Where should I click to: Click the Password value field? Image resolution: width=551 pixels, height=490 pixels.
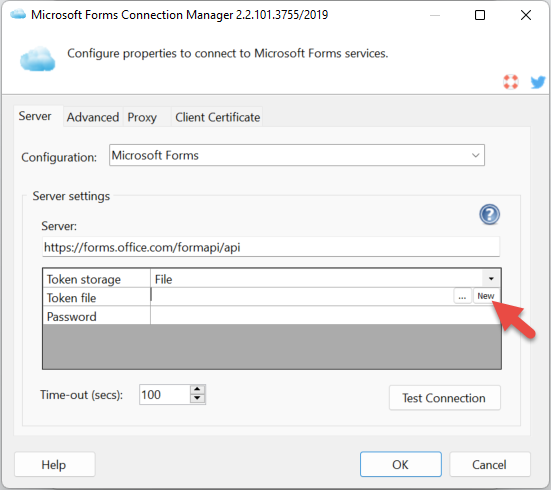point(325,316)
